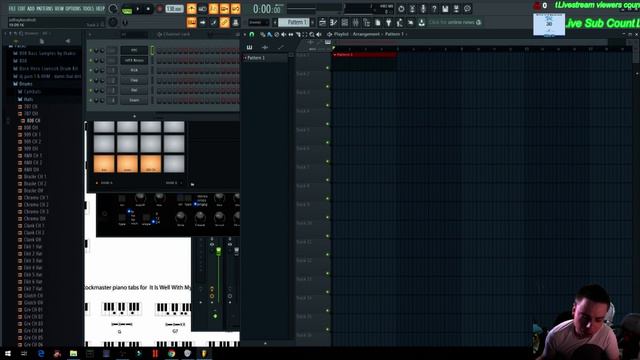Open the Channel rack view icon

tap(344, 22)
